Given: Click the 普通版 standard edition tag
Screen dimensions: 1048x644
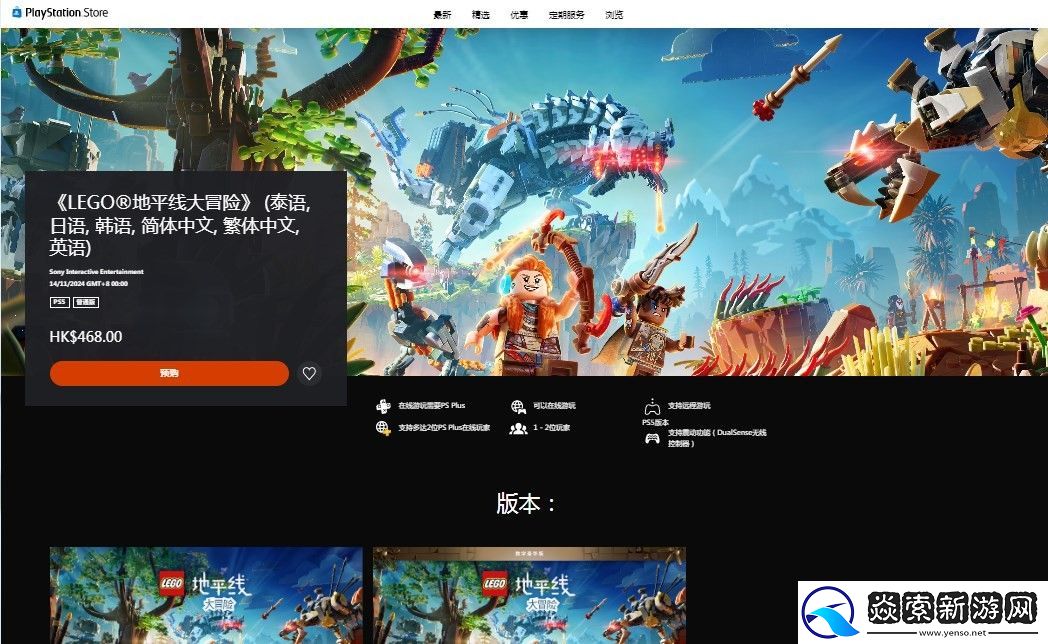Looking at the screenshot, I should 86,302.
